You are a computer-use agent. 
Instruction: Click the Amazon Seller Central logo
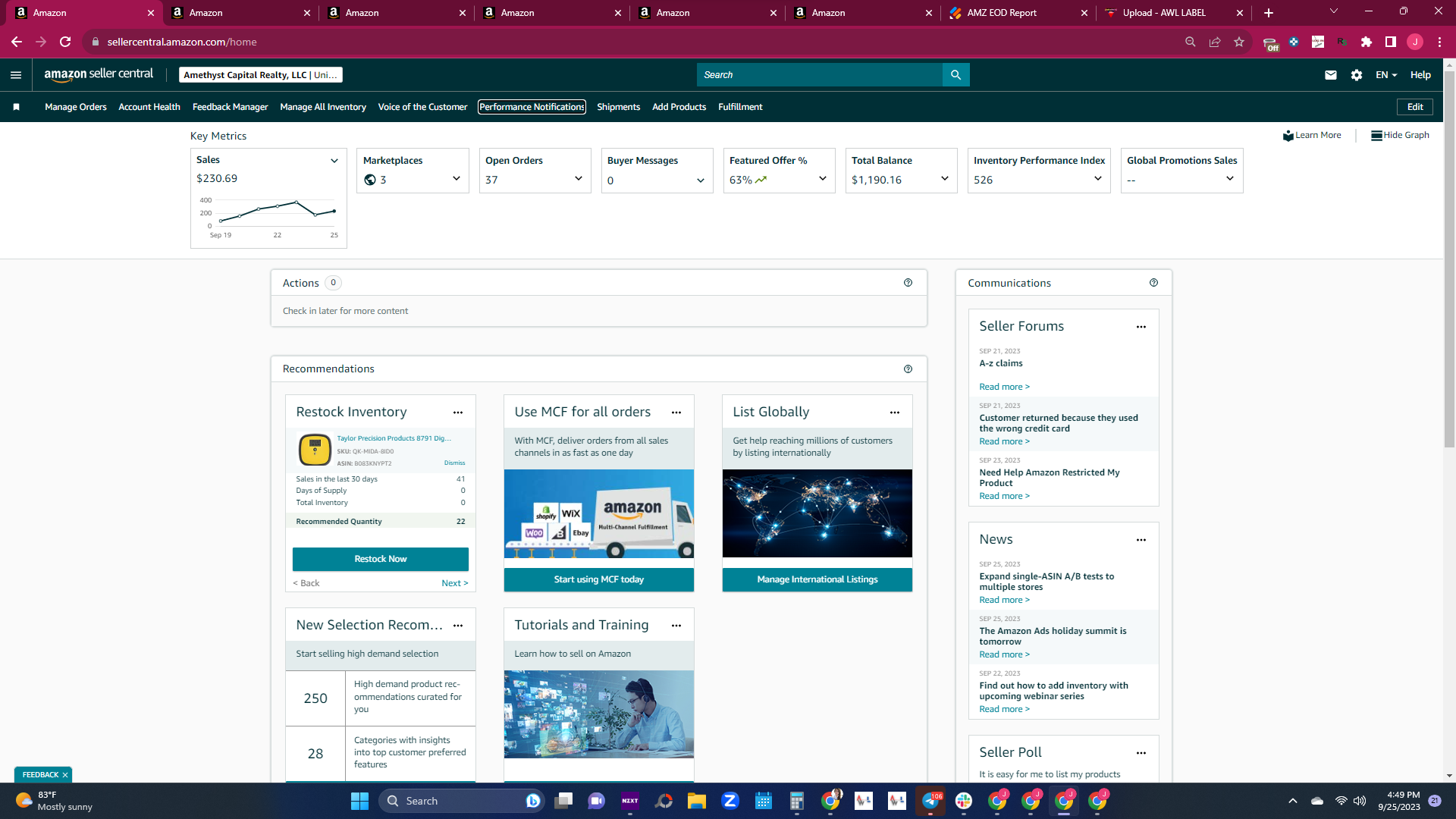click(x=99, y=74)
